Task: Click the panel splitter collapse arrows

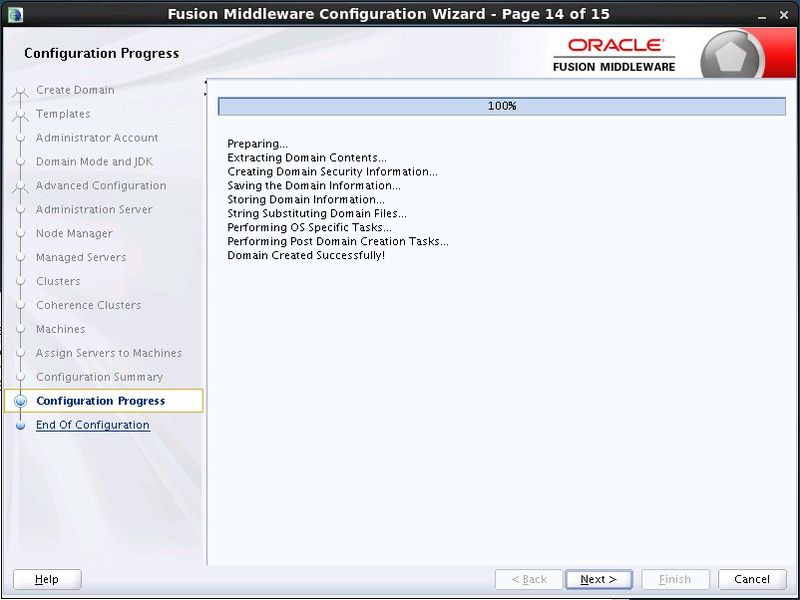Action: click(206, 88)
